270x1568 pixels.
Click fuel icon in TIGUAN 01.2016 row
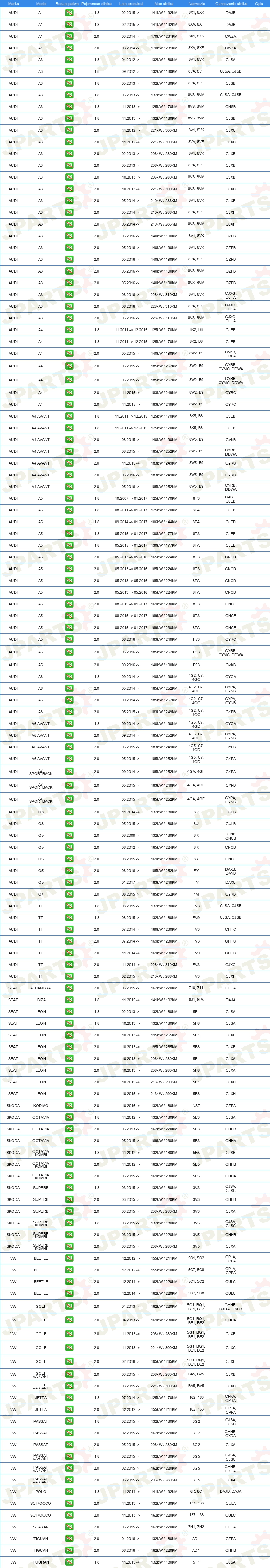click(x=69, y=1538)
